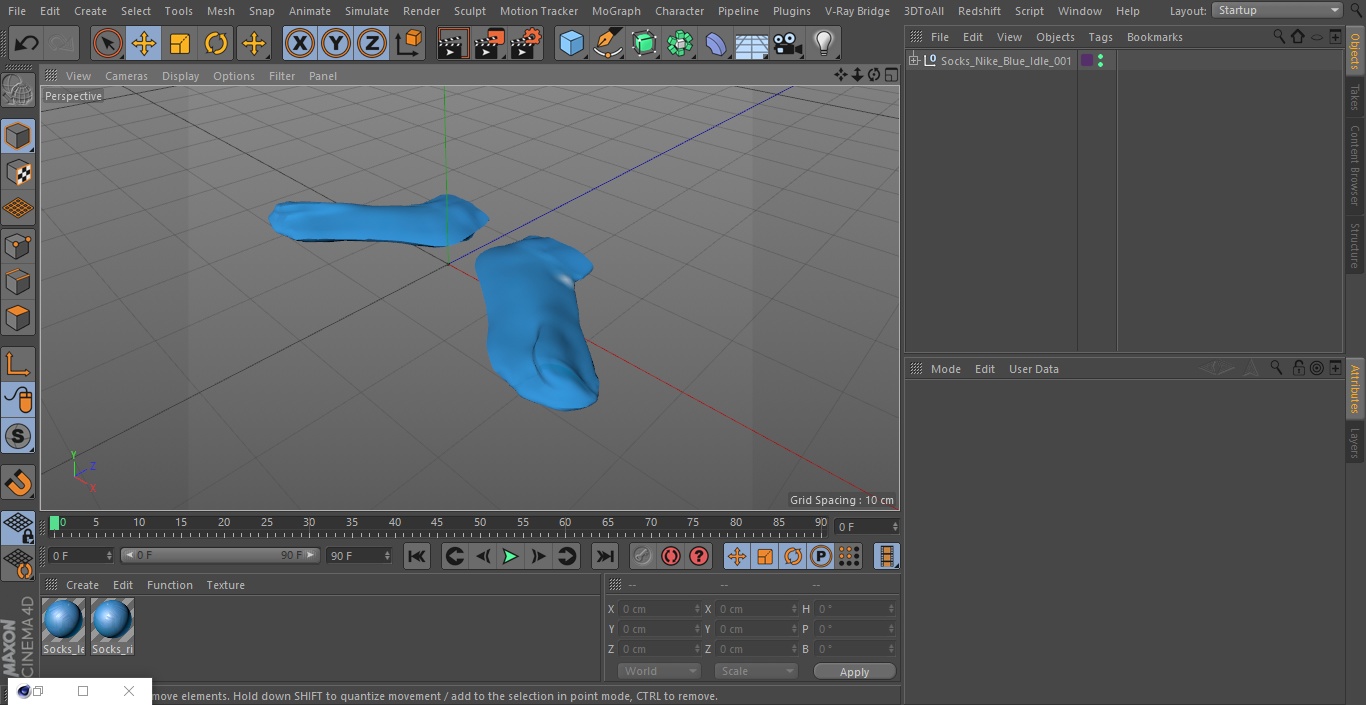Click Go to Start of animation
Viewport: 1366px width, 705px height.
(x=417, y=556)
